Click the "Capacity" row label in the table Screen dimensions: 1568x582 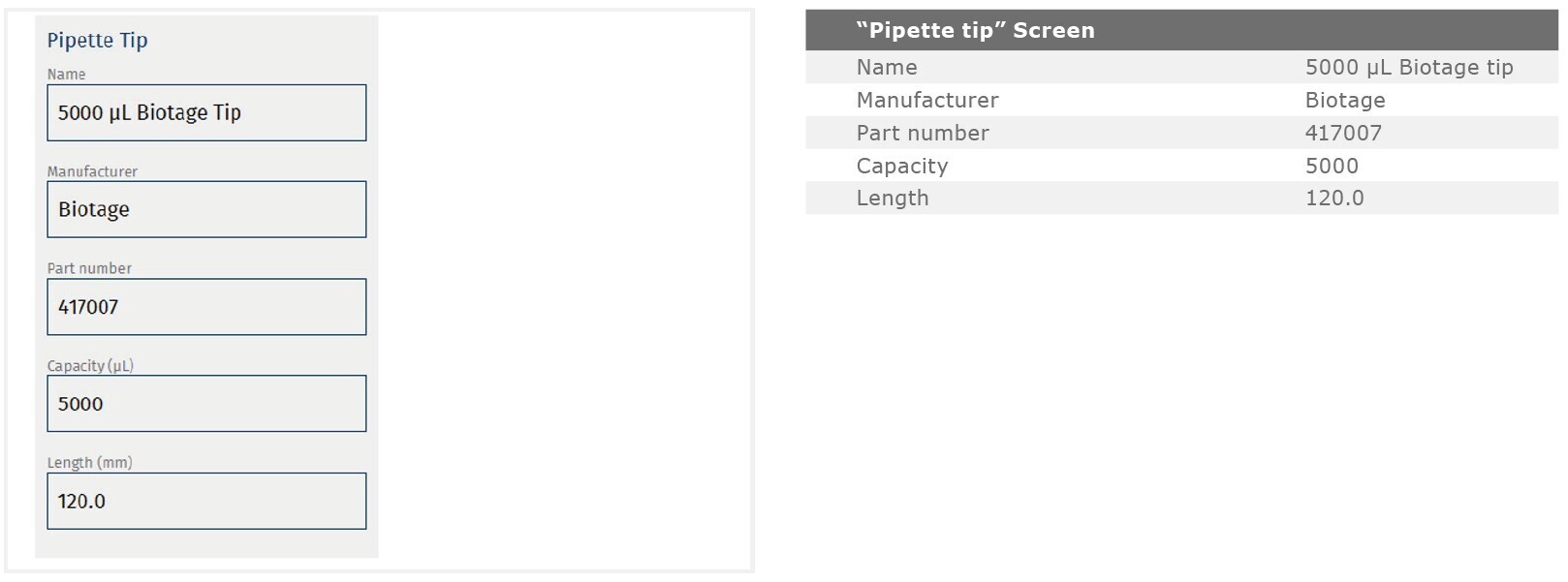tap(901, 166)
